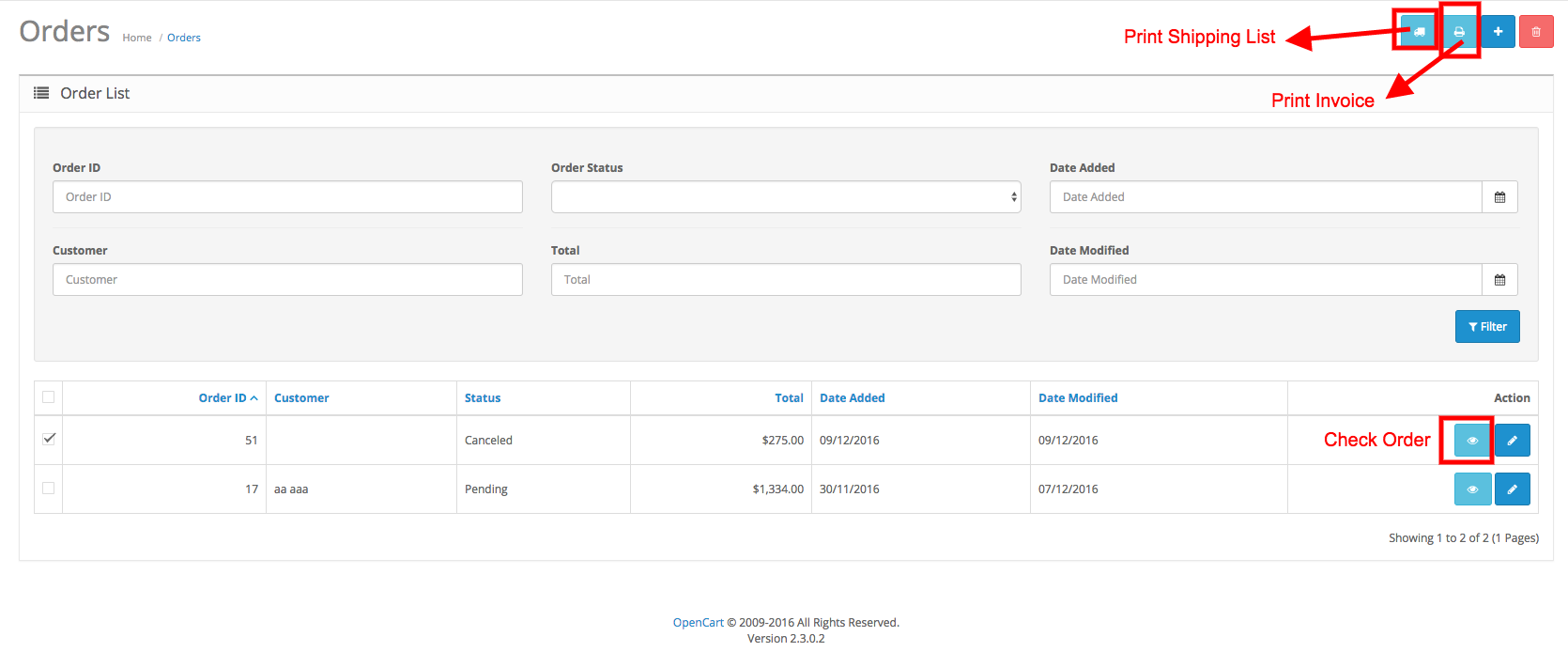Uncheck the checkbox for order 51
This screenshot has width=1568, height=652.
click(49, 439)
